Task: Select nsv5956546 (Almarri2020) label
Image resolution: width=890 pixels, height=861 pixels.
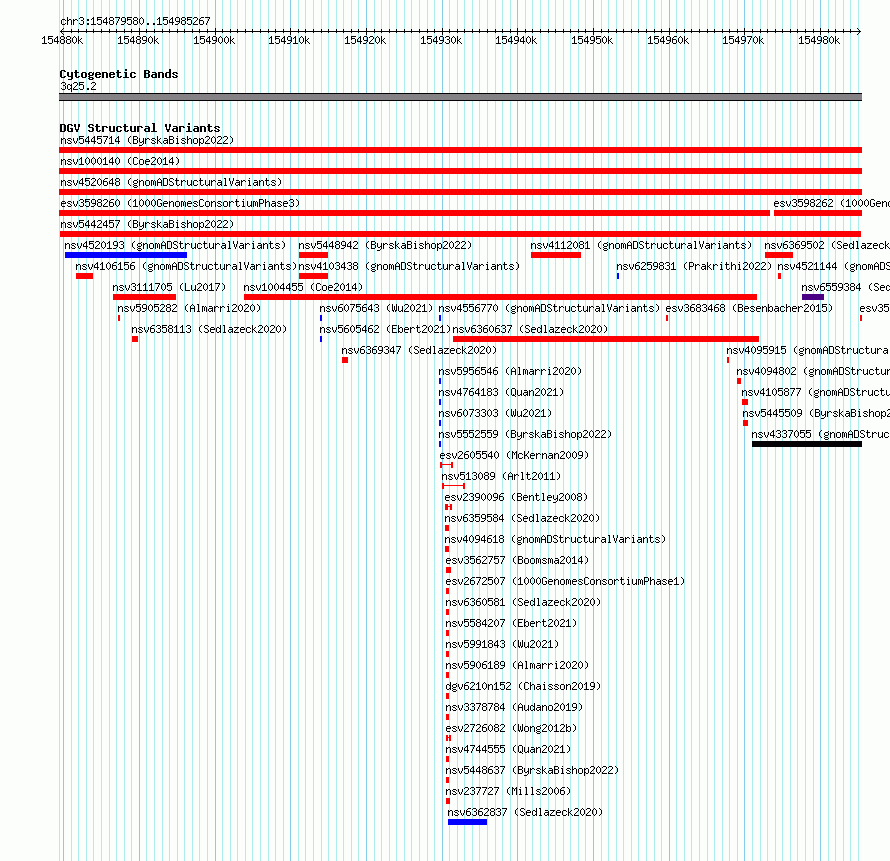Action: click(510, 371)
